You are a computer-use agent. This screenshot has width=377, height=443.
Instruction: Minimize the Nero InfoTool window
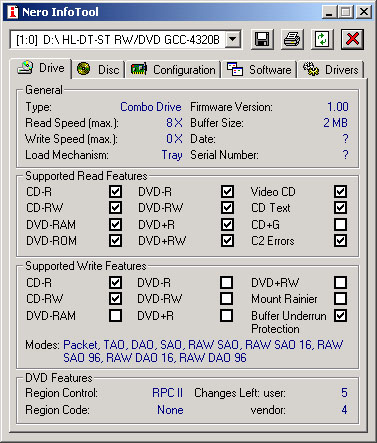pos(329,12)
